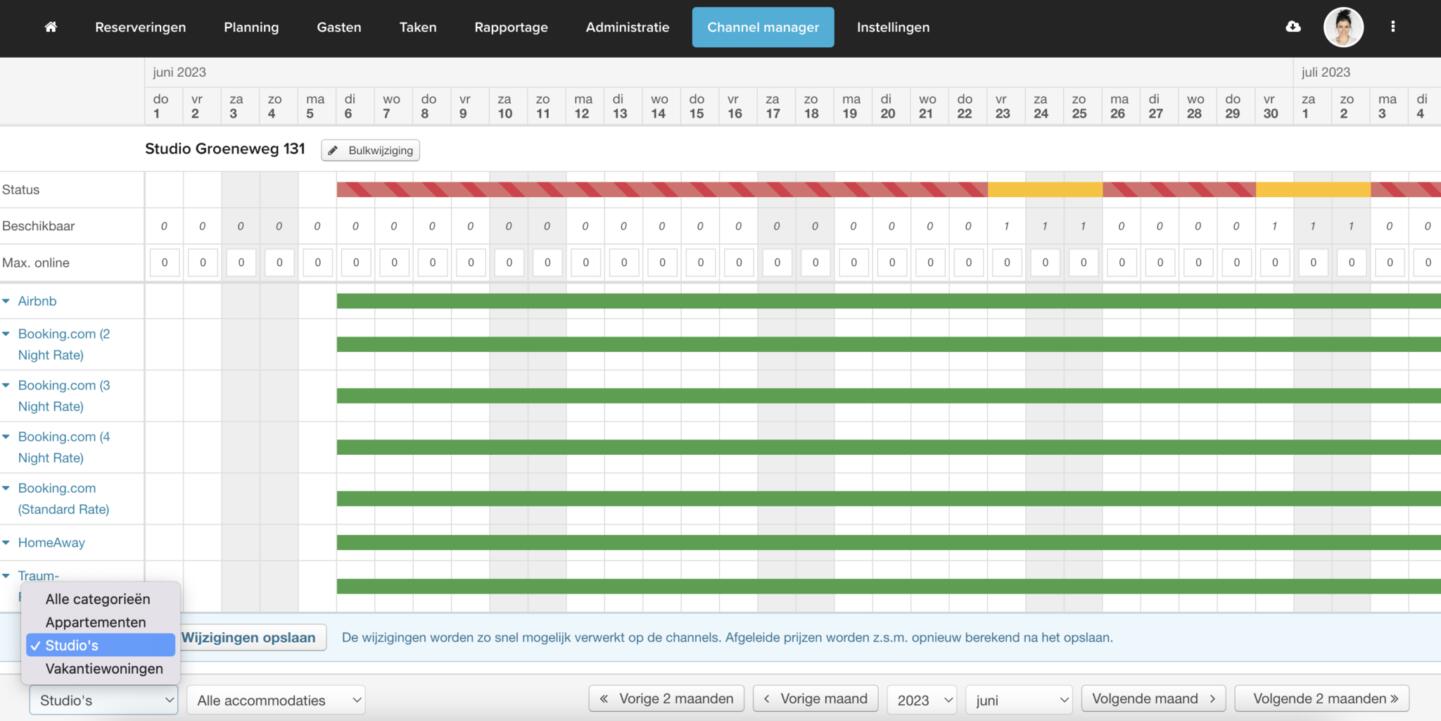The image size is (1441, 721).
Task: Expand the HomeAway channel row
Action: point(50,543)
